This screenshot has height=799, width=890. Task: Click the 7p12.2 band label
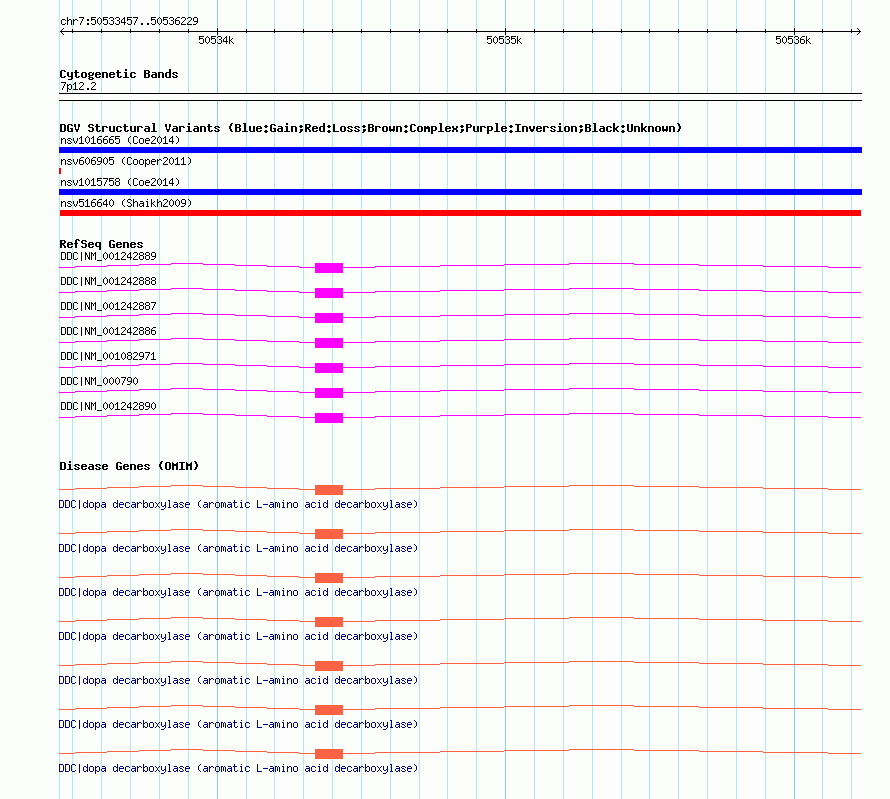coord(78,86)
